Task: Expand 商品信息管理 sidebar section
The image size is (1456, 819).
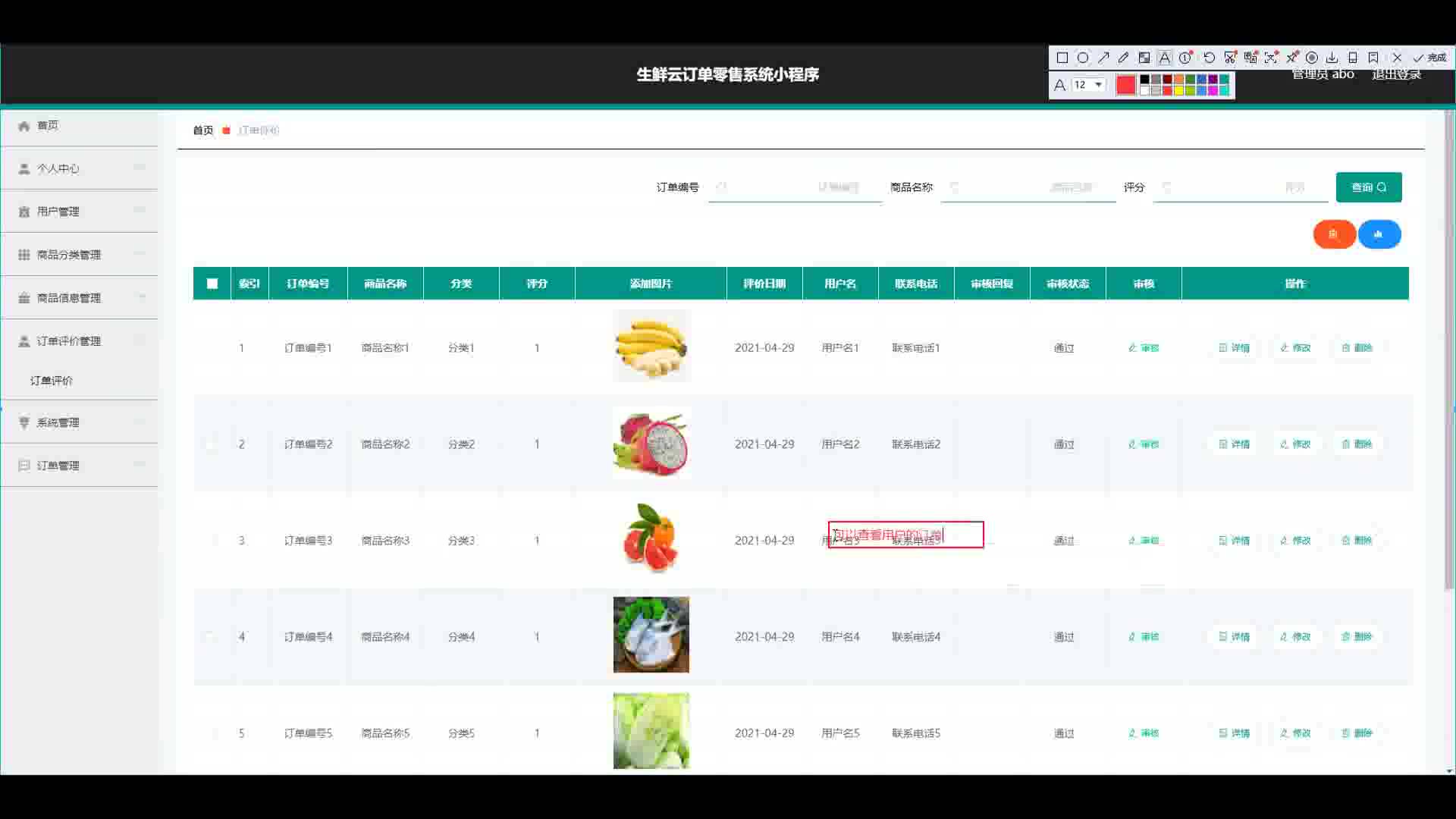Action: (80, 298)
